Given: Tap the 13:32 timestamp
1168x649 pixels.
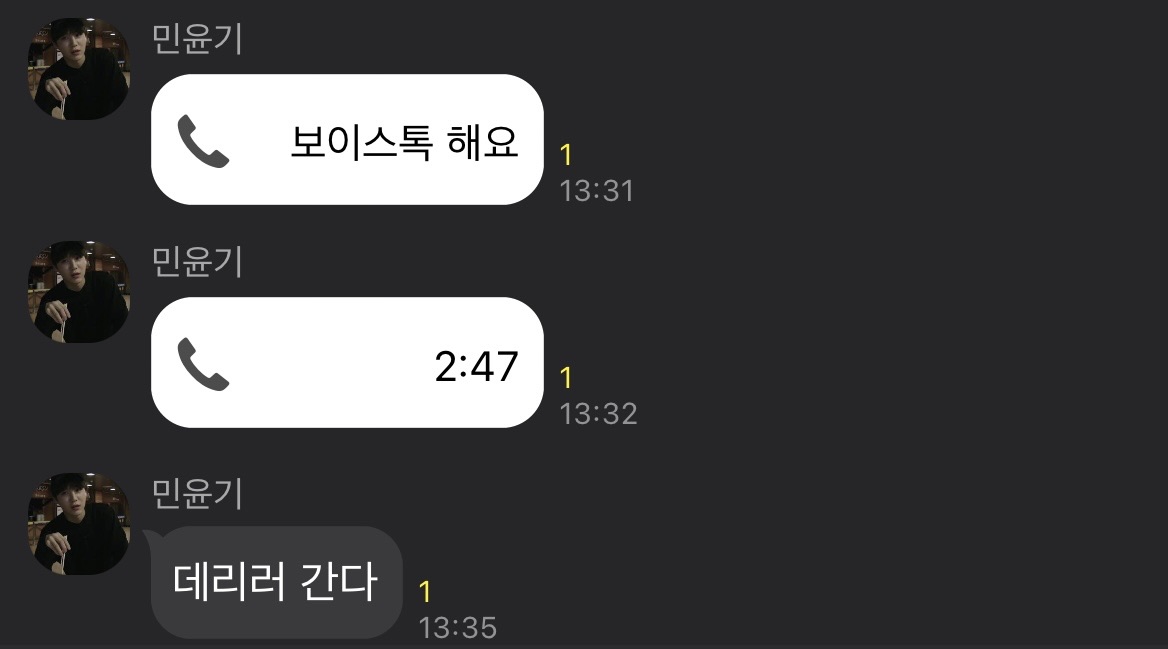Looking at the screenshot, I should [x=598, y=414].
